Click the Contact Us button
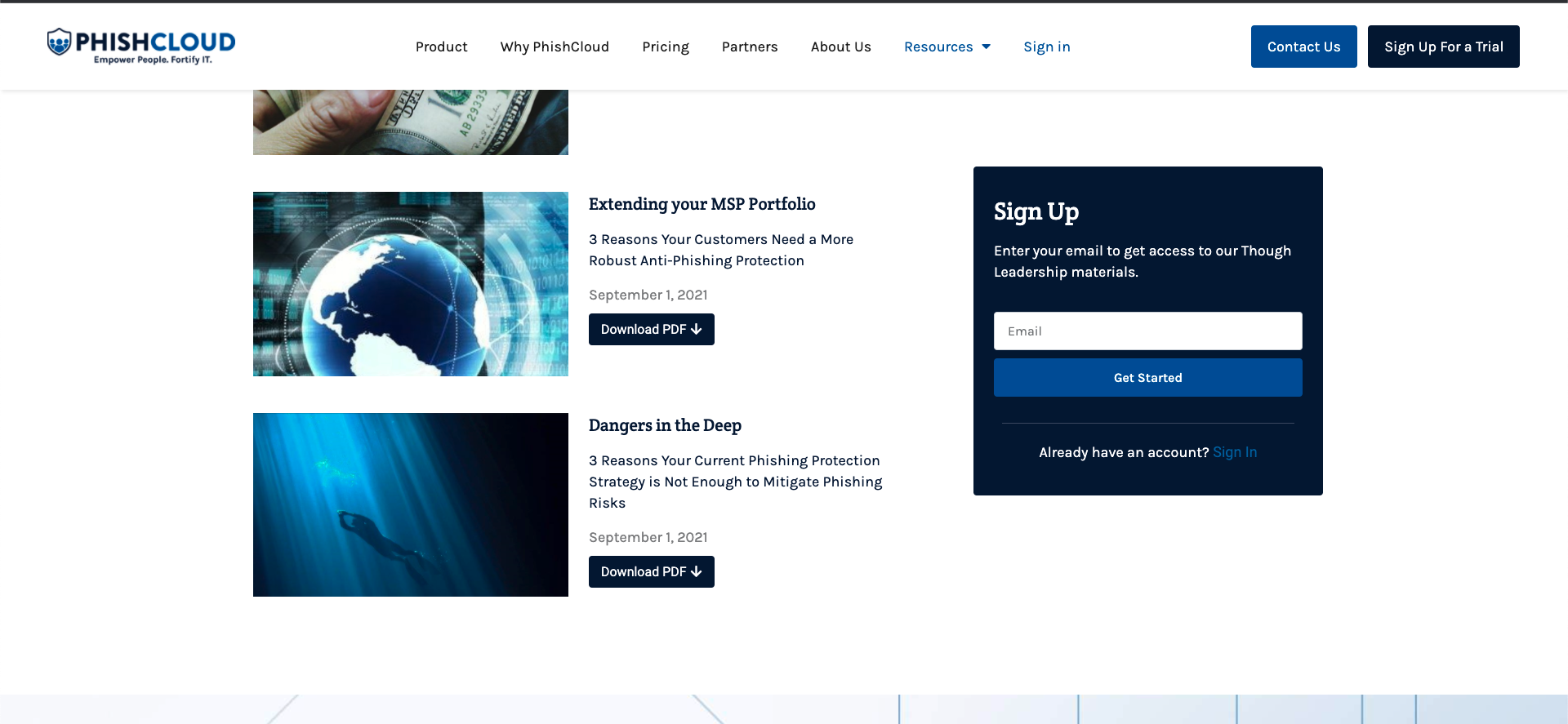Screen dimensions: 1568x724 [1303, 47]
